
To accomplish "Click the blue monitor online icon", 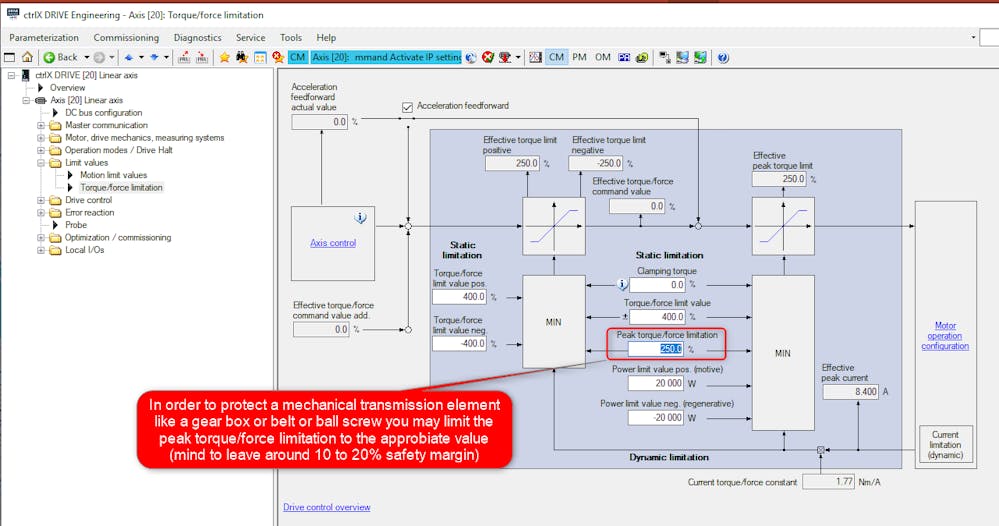I will (682, 58).
